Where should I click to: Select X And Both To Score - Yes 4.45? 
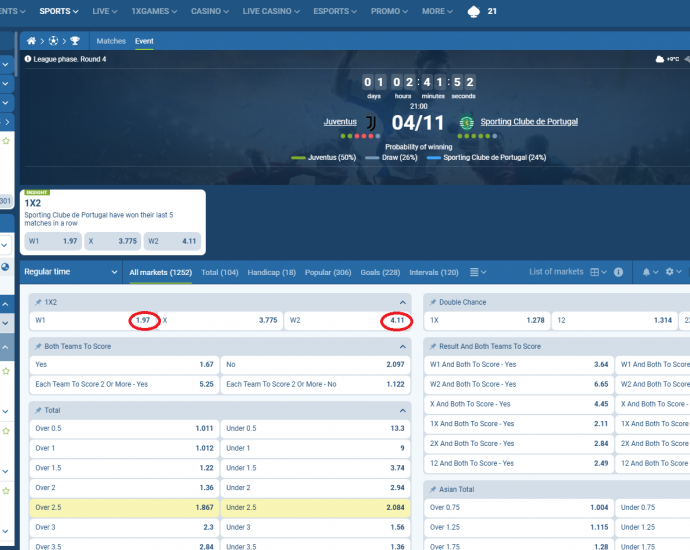coord(519,404)
